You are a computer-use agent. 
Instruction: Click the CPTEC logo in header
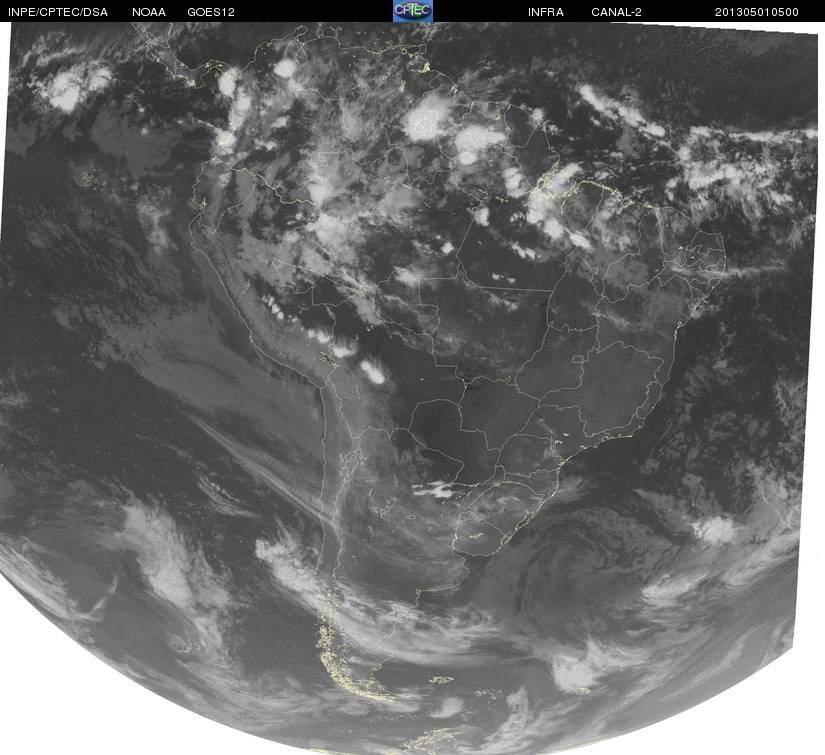point(413,11)
